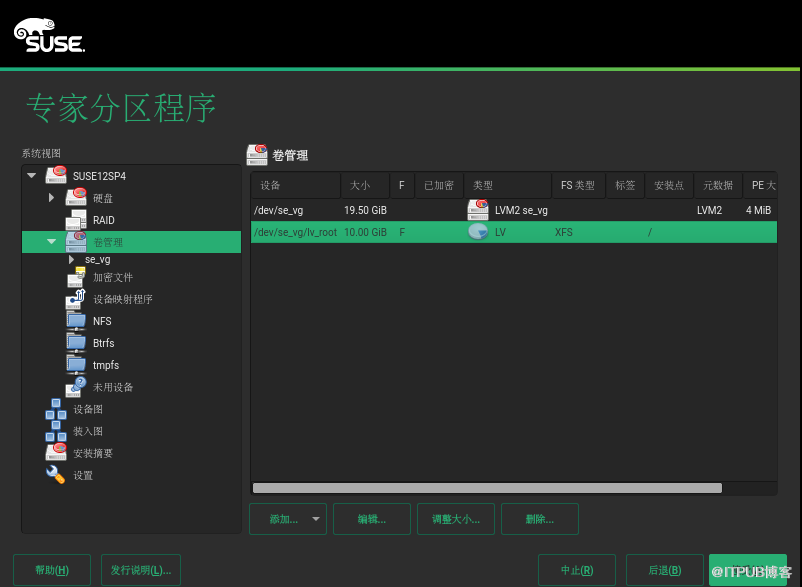Click the 删除... delete button

coord(540,519)
